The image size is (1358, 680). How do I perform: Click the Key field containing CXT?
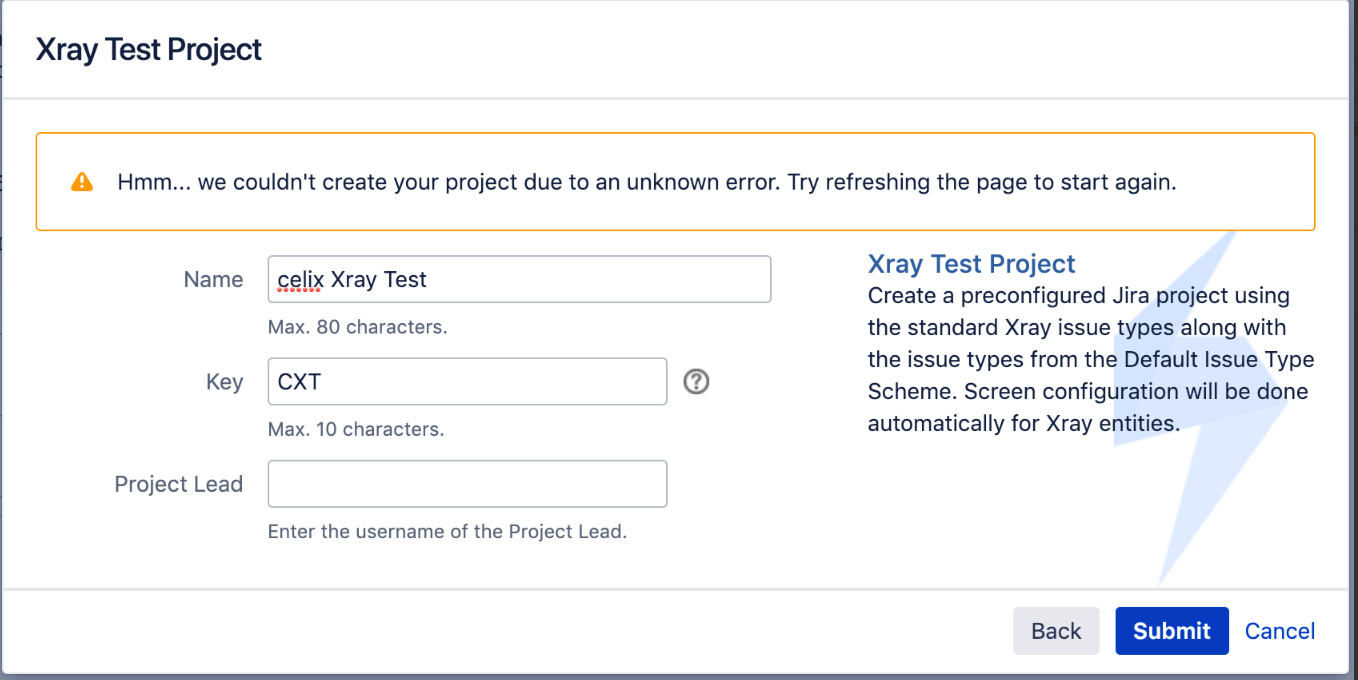click(x=467, y=381)
